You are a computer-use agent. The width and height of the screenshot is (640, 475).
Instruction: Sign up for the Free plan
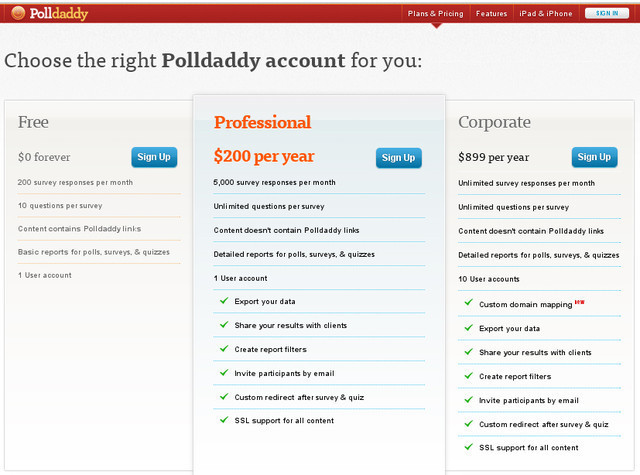154,157
